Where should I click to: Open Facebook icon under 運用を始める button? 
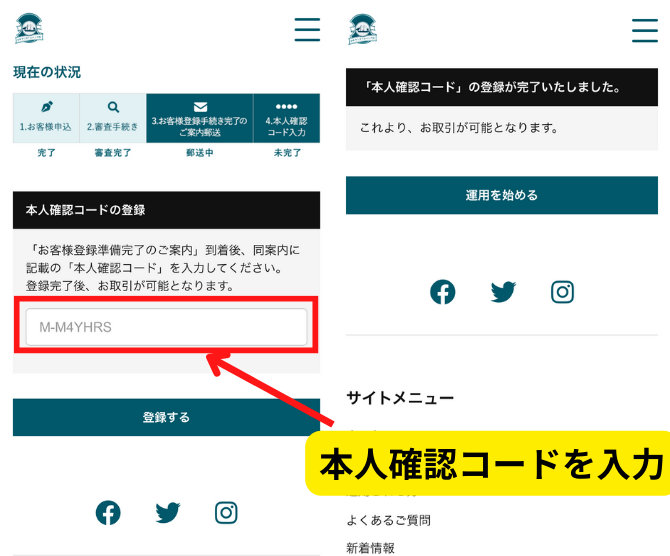tap(442, 292)
